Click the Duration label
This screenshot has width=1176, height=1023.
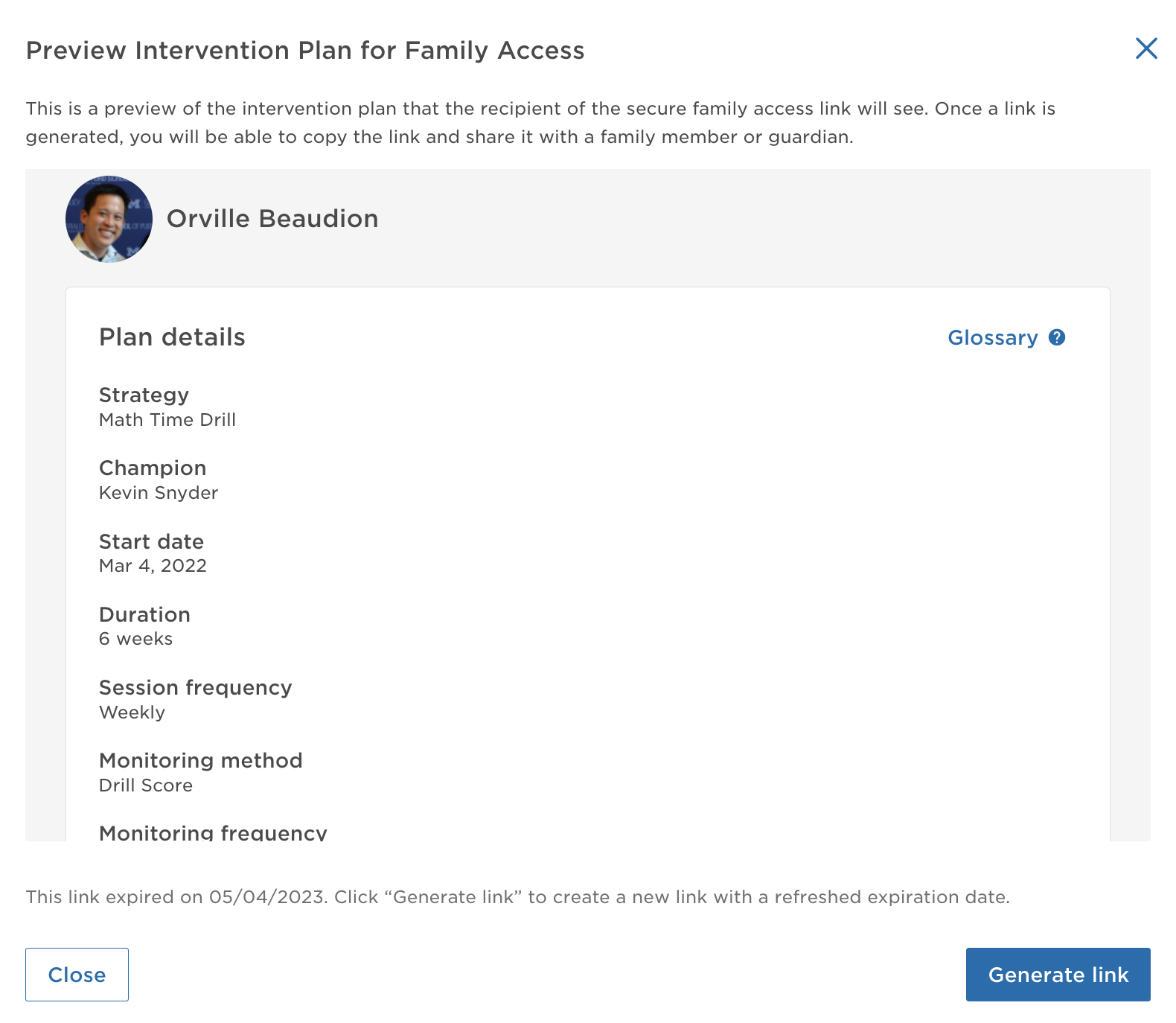coord(144,615)
